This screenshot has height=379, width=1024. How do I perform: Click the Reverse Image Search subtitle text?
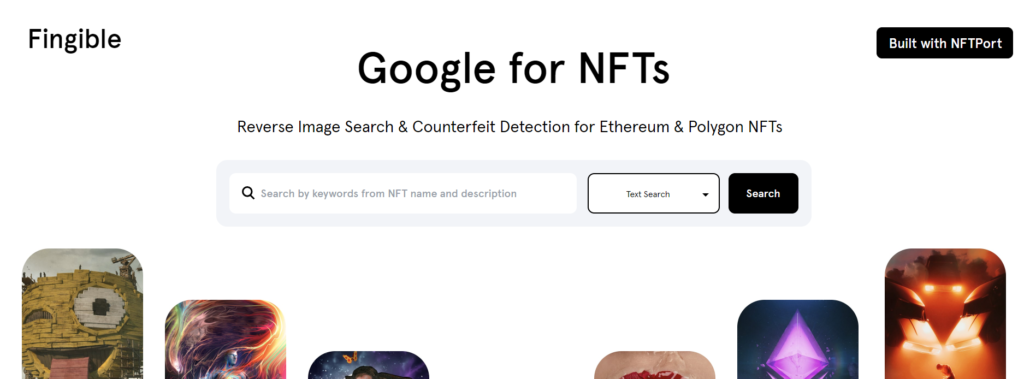tap(509, 127)
